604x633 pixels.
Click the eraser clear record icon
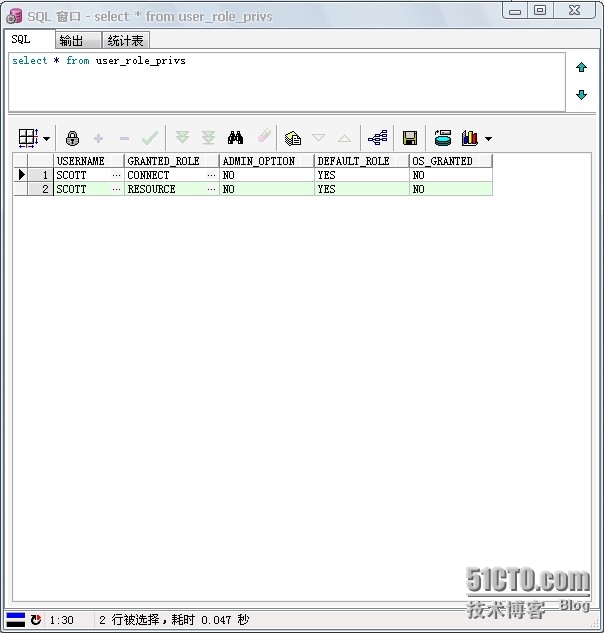point(264,136)
